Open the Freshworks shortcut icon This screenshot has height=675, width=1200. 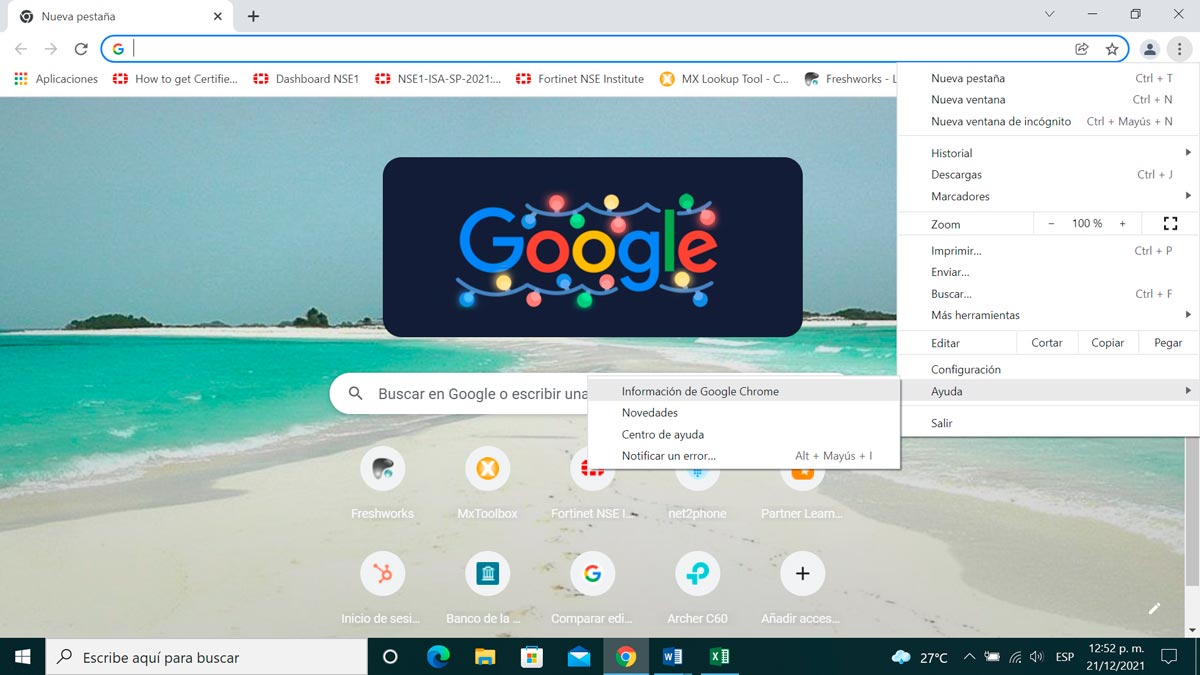point(381,468)
